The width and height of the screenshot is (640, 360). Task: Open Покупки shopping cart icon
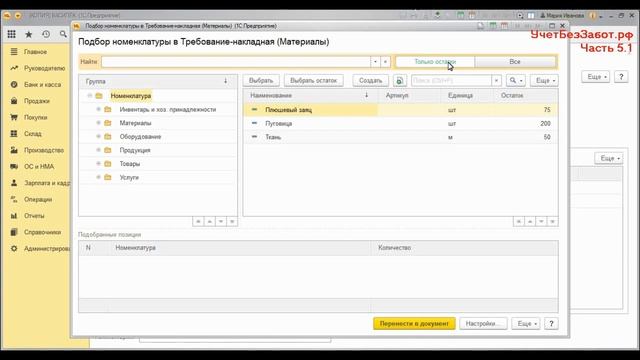pyautogui.click(x=14, y=117)
